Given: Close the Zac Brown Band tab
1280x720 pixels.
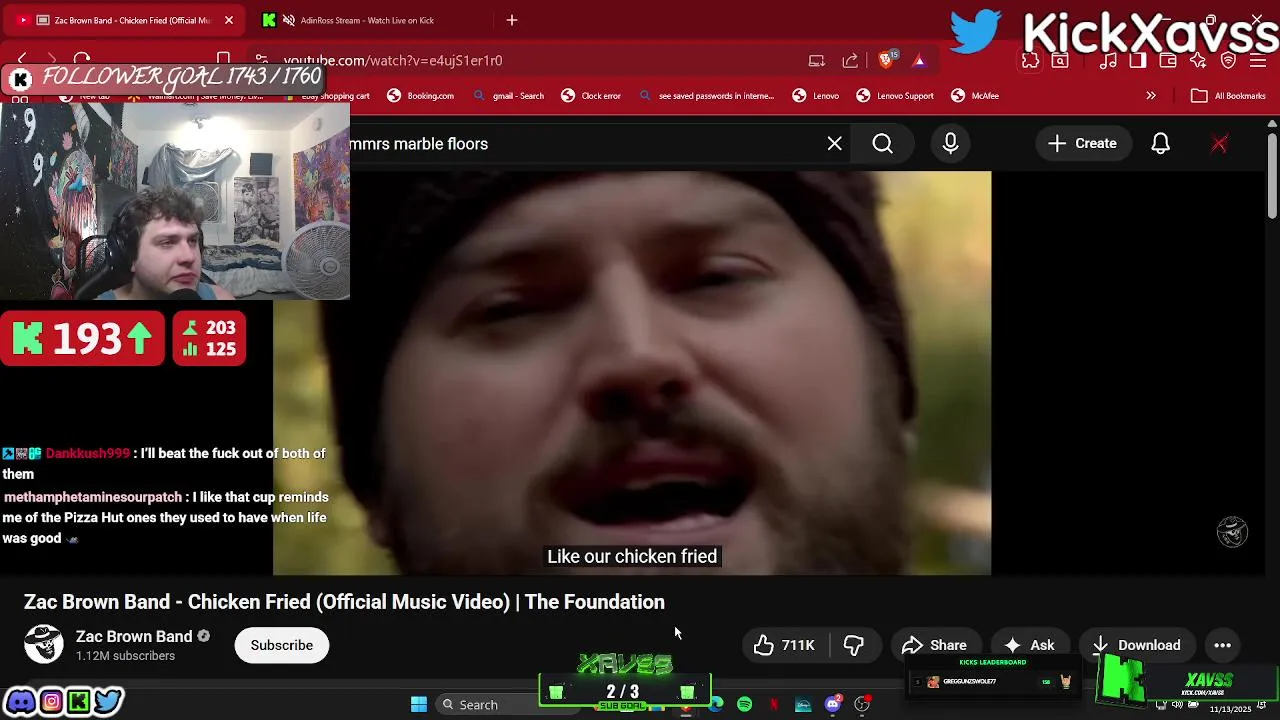Looking at the screenshot, I should [x=229, y=20].
